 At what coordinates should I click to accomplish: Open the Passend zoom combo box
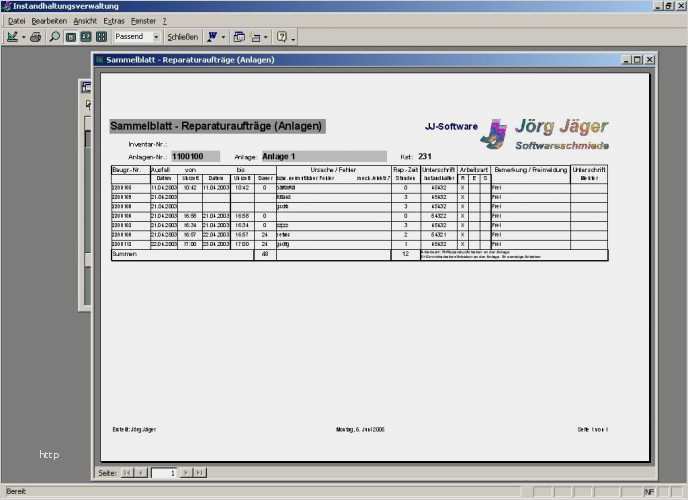(x=137, y=37)
